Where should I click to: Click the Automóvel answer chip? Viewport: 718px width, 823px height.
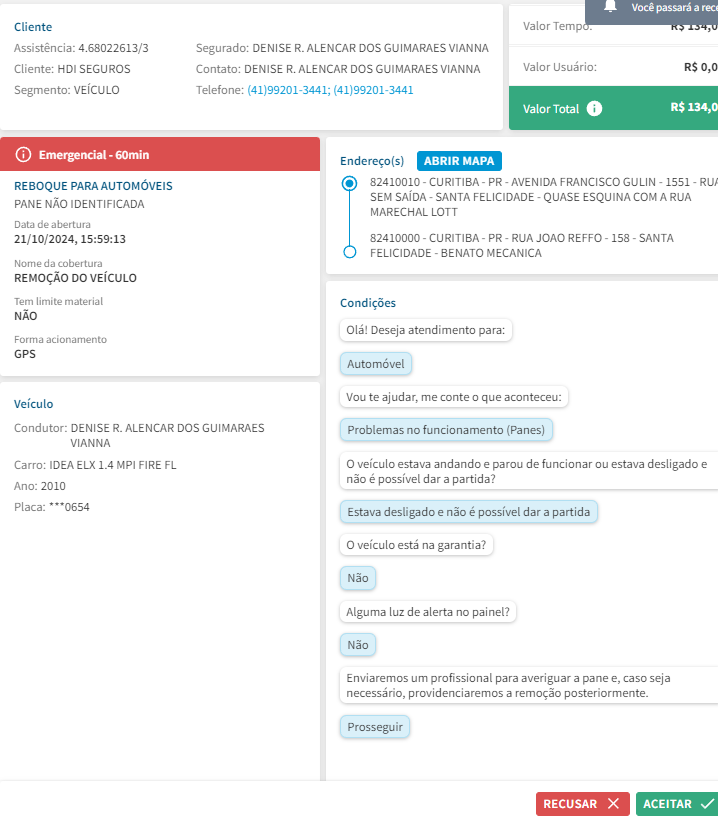376,364
